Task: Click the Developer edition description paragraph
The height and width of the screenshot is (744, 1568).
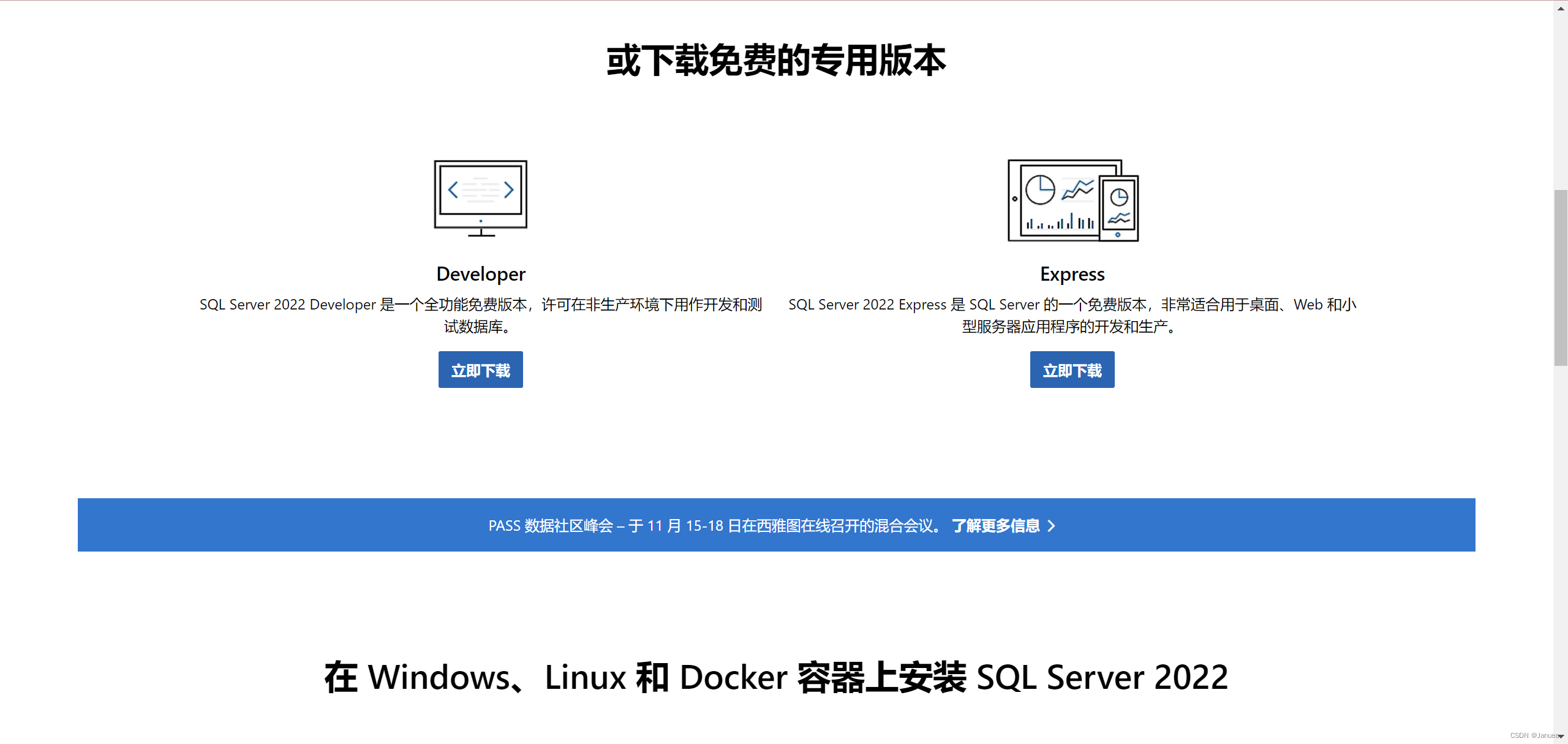Action: click(x=481, y=315)
